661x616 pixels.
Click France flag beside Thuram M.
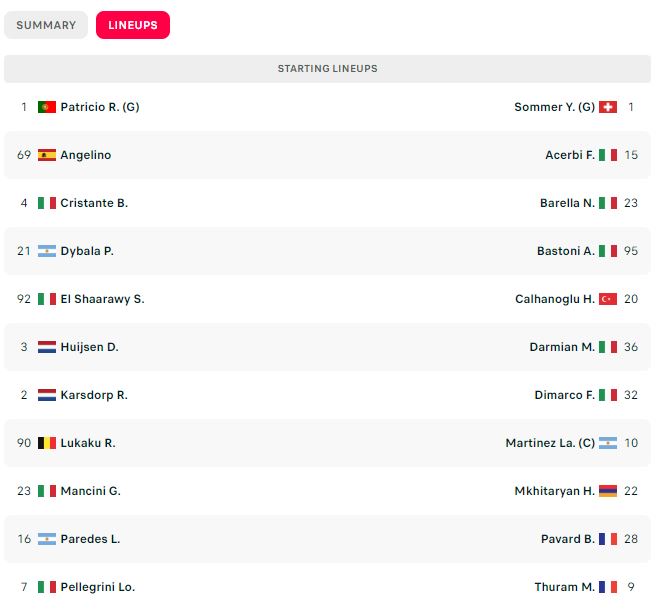click(608, 587)
